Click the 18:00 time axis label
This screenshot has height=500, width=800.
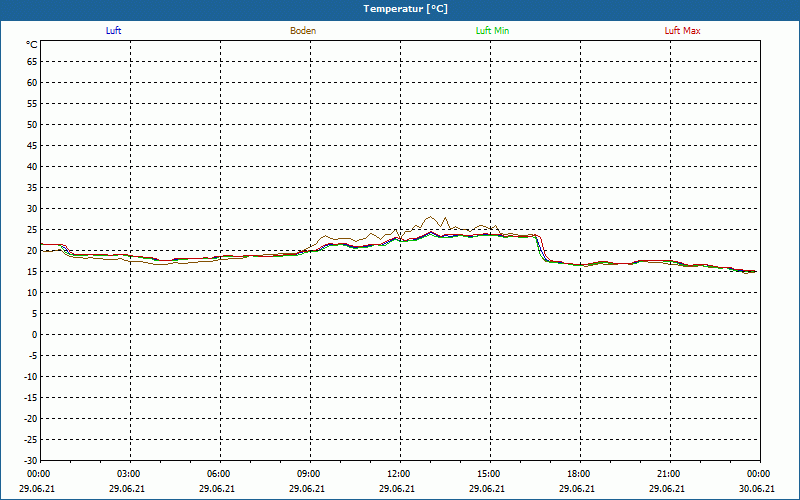click(579, 474)
